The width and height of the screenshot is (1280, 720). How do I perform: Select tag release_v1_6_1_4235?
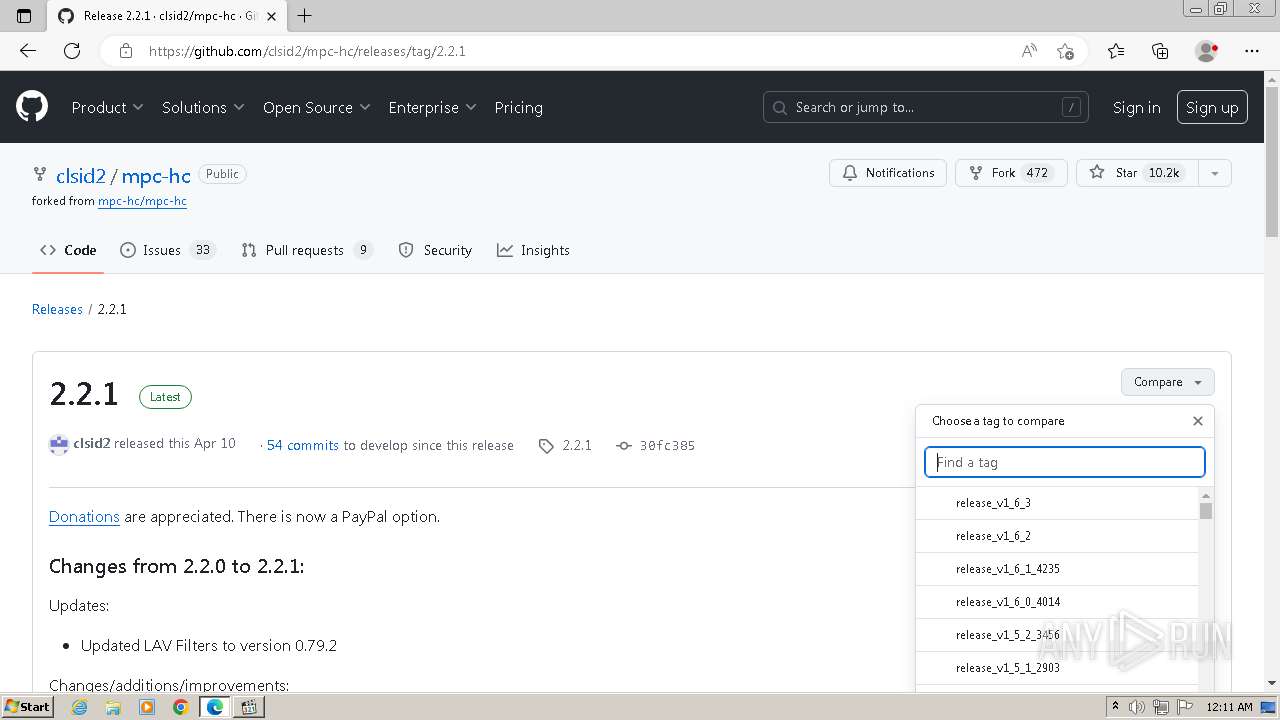coord(1057,569)
